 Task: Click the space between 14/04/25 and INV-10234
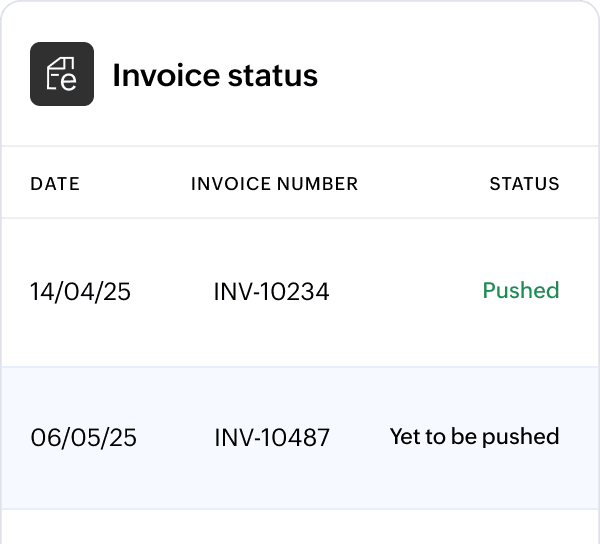pyautogui.click(x=172, y=291)
